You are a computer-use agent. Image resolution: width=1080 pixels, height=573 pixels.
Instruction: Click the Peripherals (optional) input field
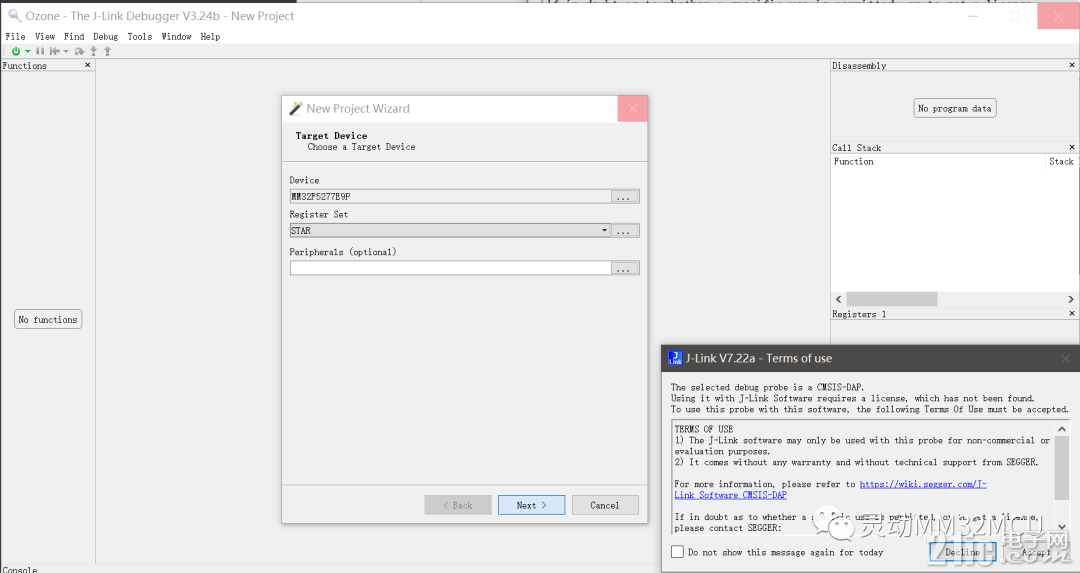[450, 268]
